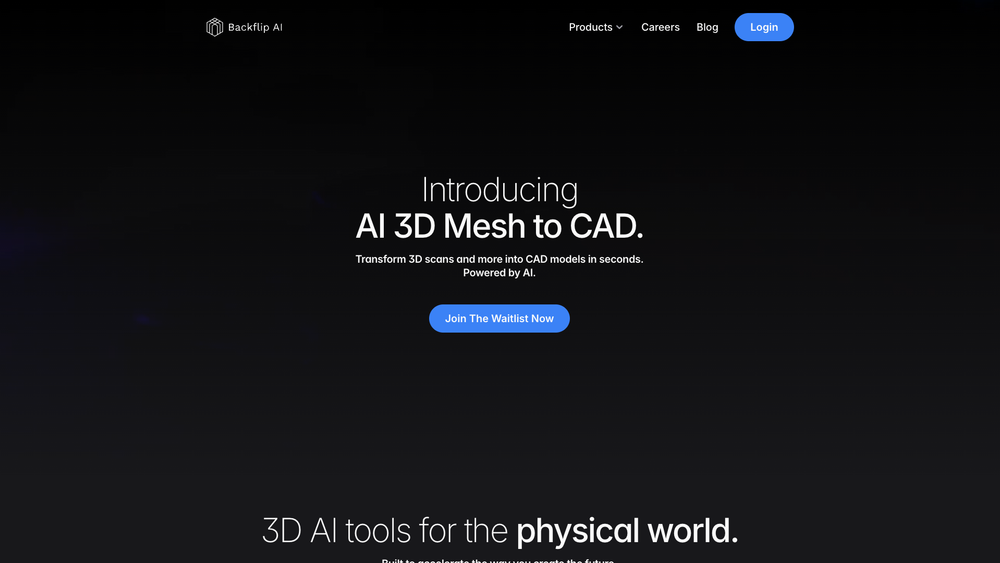The height and width of the screenshot is (563, 1000).
Task: Expand the Products dropdown chevron
Action: tap(619, 27)
